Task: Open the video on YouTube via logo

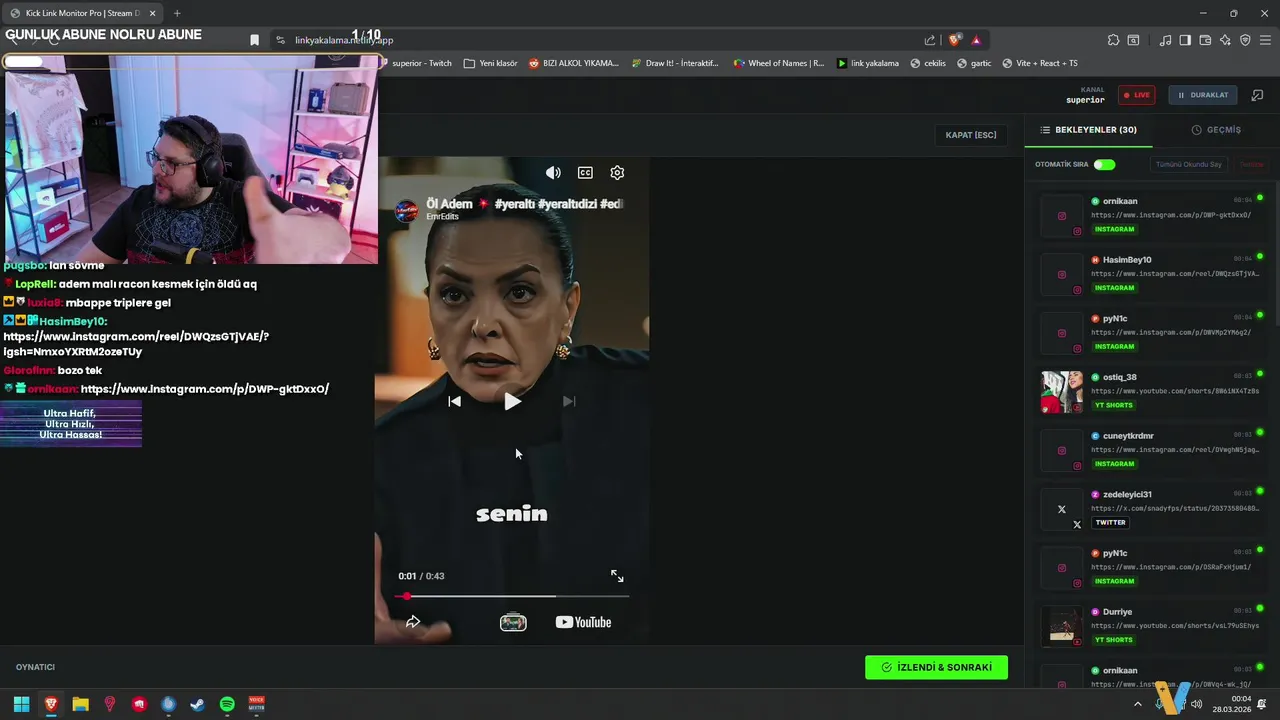Action: point(583,622)
